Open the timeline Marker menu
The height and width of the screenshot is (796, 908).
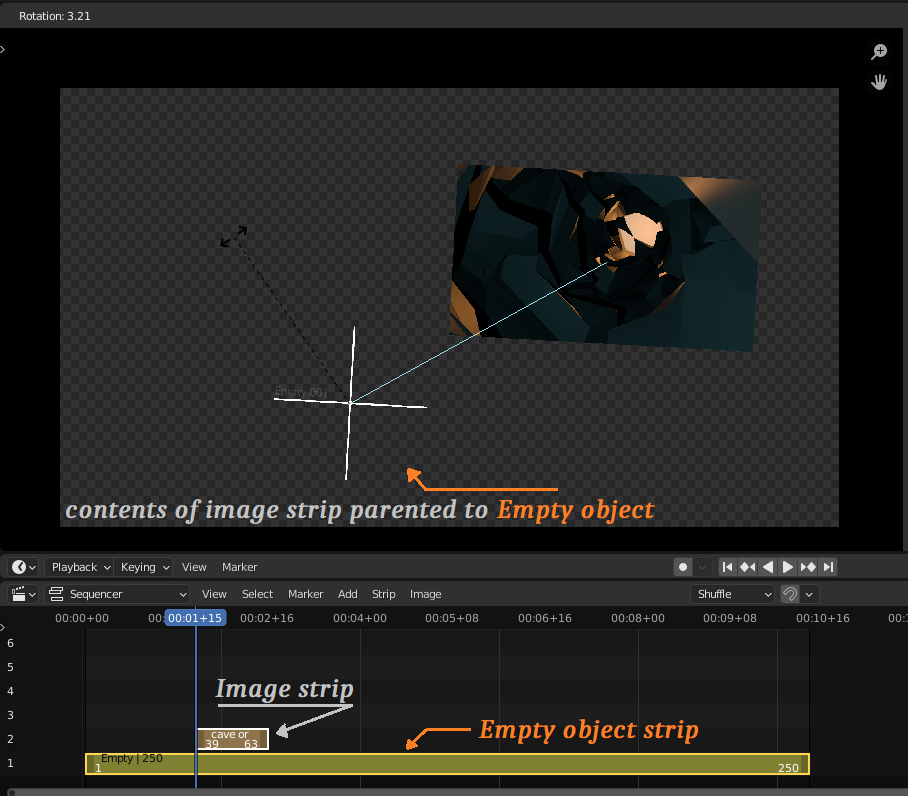pos(239,567)
